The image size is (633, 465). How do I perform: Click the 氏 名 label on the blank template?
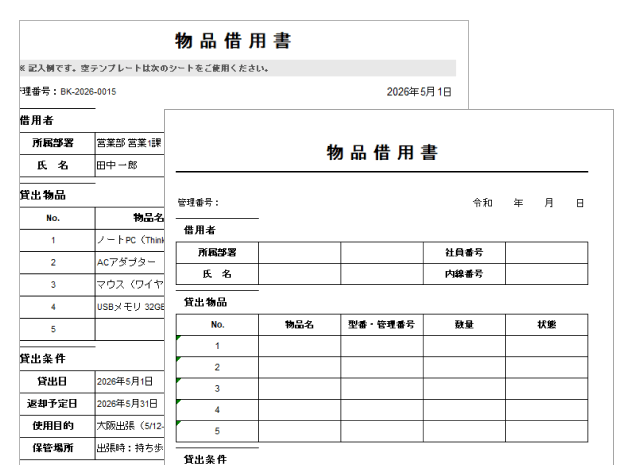[x=217, y=274]
